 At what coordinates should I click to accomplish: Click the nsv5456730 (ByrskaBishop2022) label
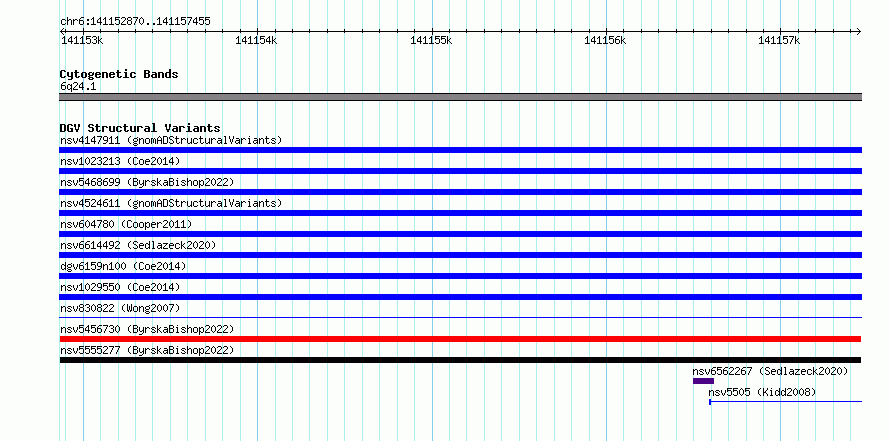point(147,329)
